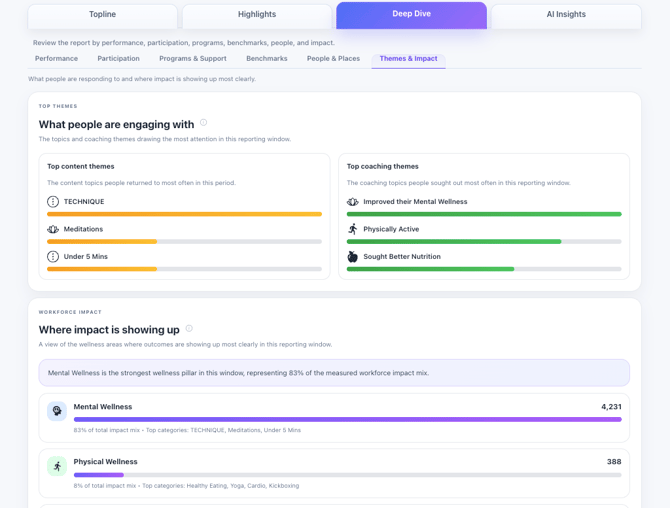670x508 pixels.
Task: Click the Under 5 Mins progress bar
Action: [x=184, y=269]
